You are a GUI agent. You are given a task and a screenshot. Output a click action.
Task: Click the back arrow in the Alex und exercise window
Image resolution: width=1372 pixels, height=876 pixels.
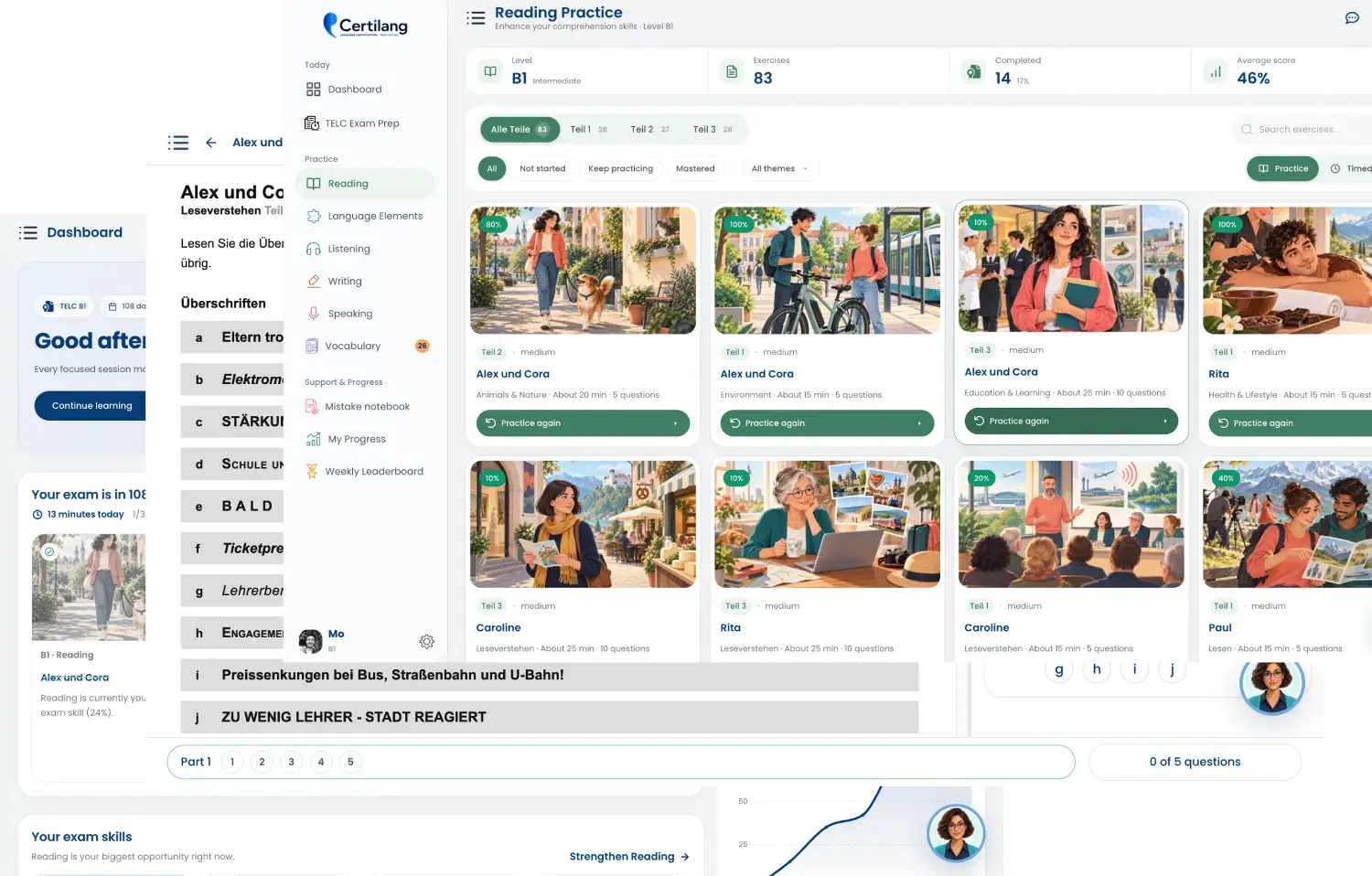211,143
